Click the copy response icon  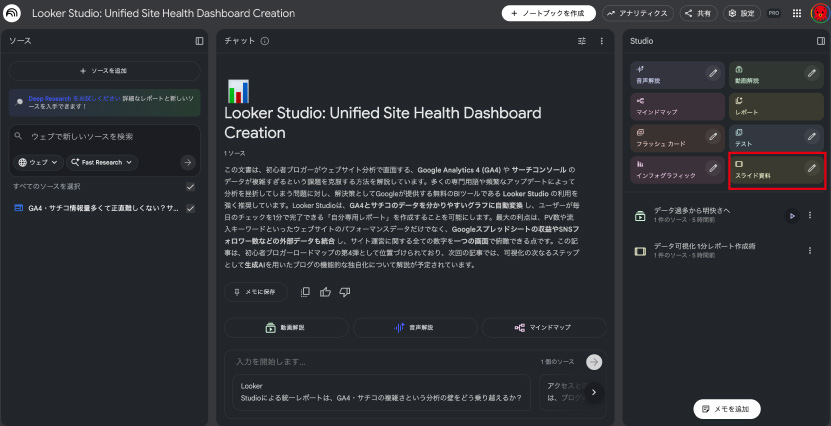click(306, 292)
